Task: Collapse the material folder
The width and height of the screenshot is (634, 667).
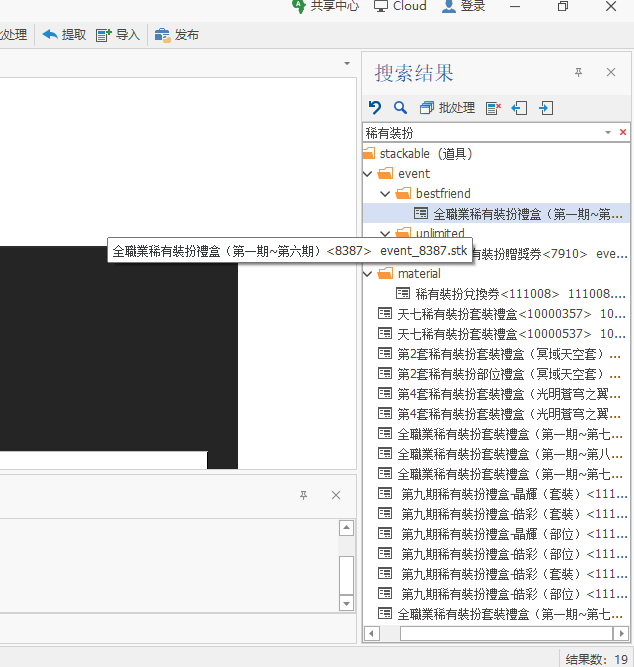Action: [371, 273]
